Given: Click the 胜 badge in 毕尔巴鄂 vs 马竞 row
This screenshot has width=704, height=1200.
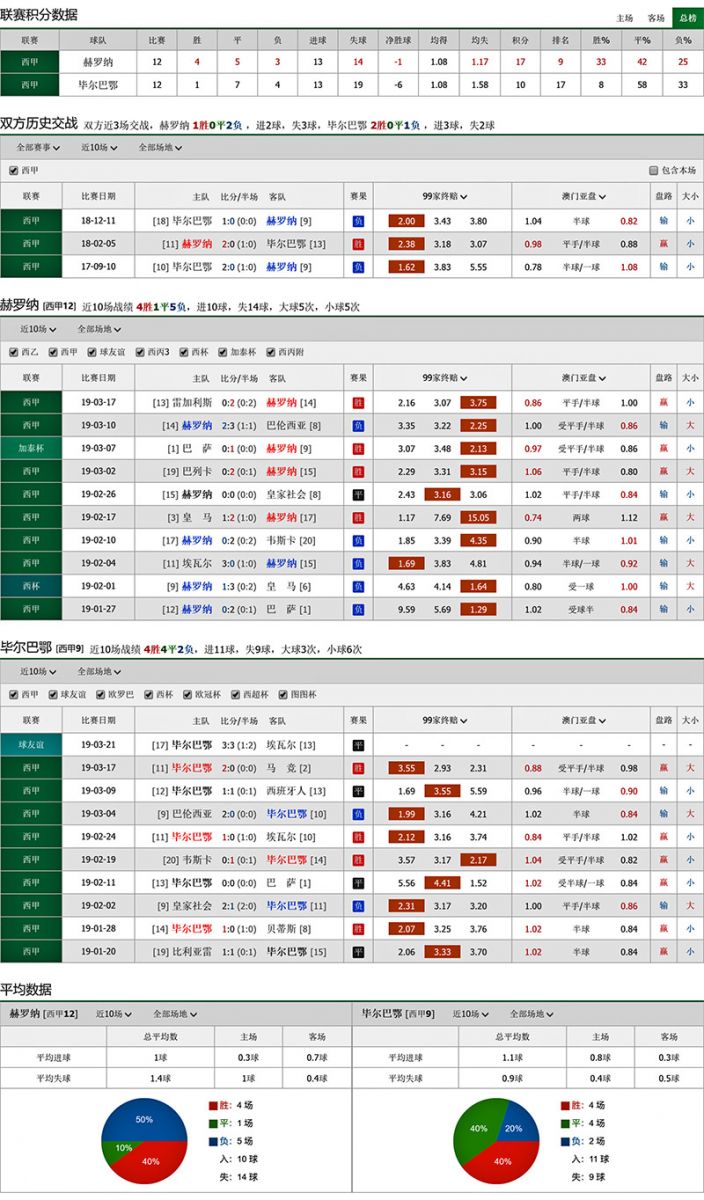Looking at the screenshot, I should pyautogui.click(x=358, y=768).
